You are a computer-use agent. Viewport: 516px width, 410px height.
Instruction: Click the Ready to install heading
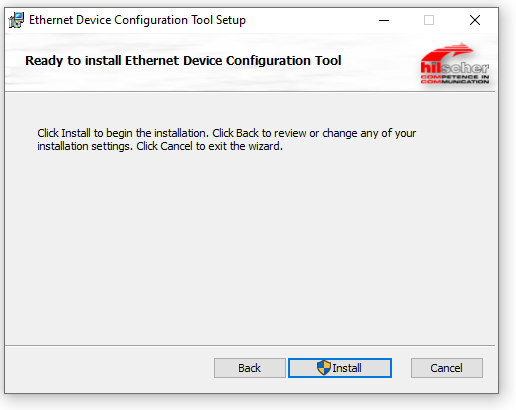(183, 61)
